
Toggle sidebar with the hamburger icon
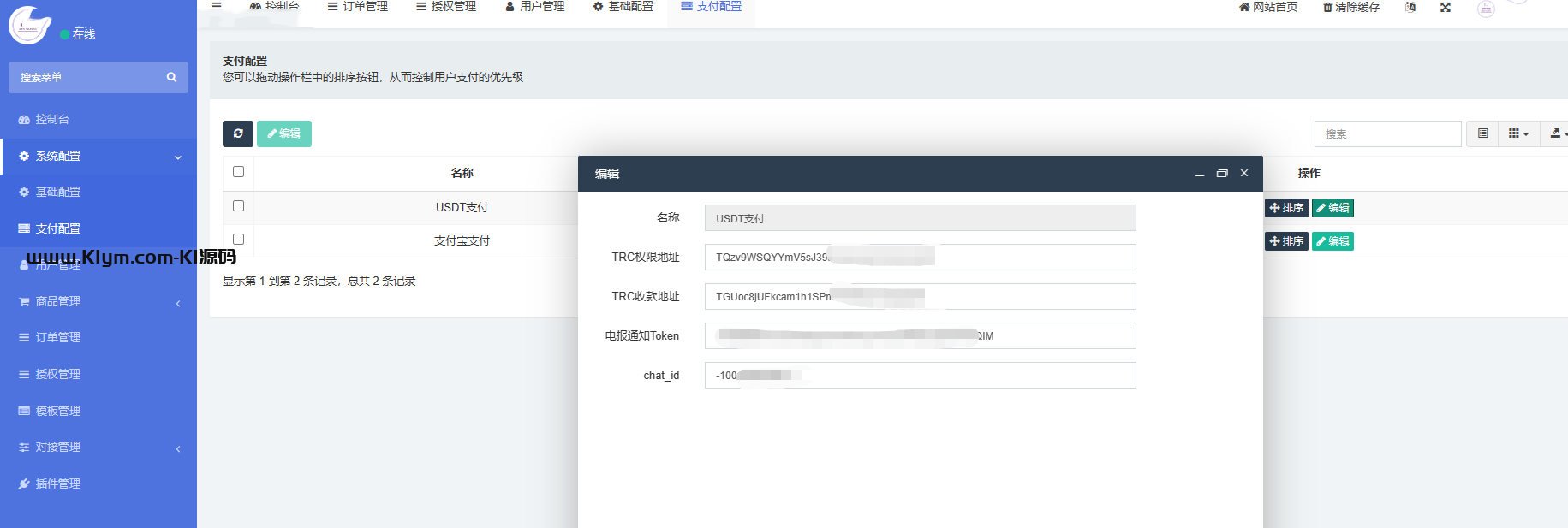217,5
